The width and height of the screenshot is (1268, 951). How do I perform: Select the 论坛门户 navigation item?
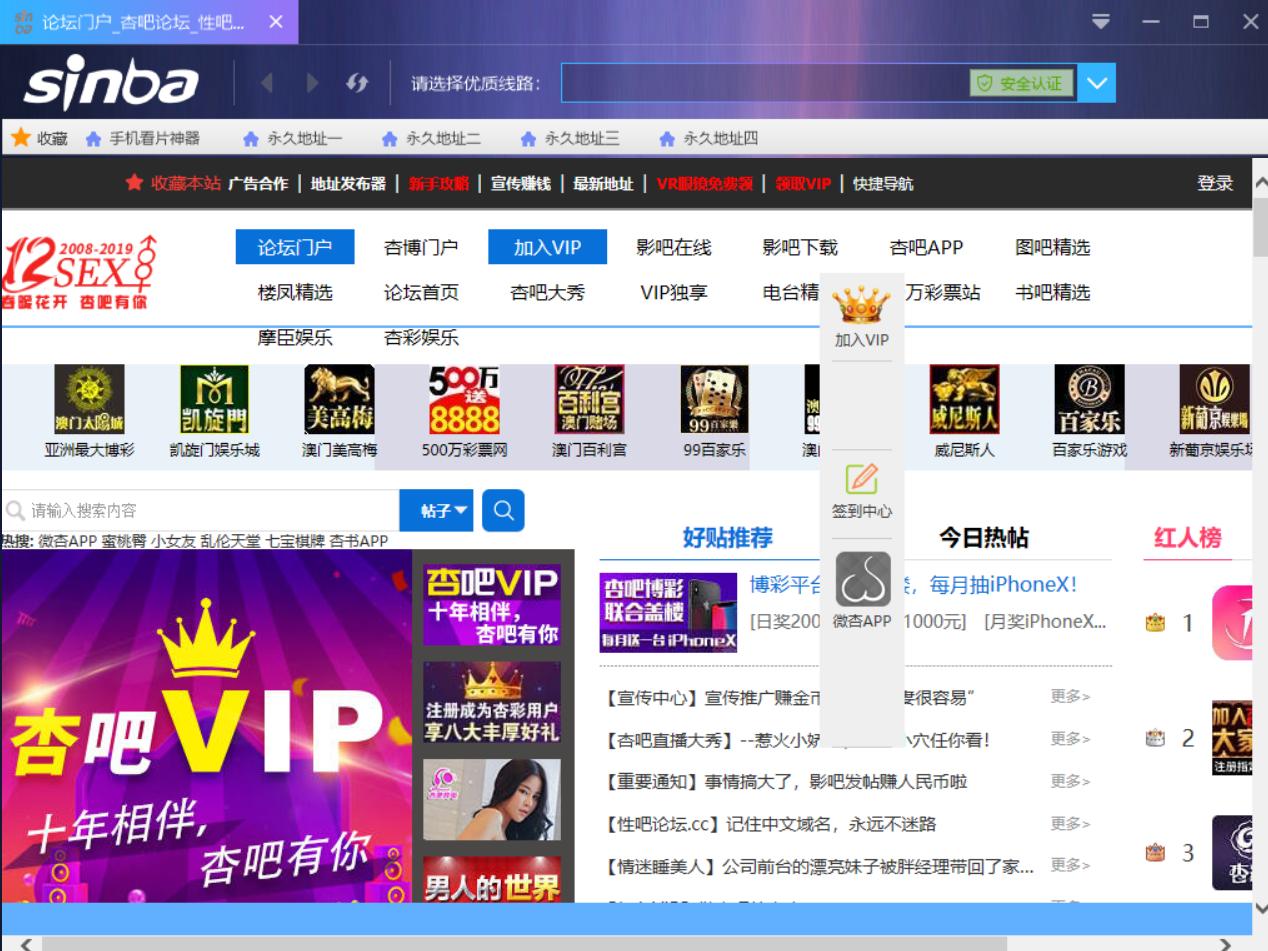click(295, 247)
